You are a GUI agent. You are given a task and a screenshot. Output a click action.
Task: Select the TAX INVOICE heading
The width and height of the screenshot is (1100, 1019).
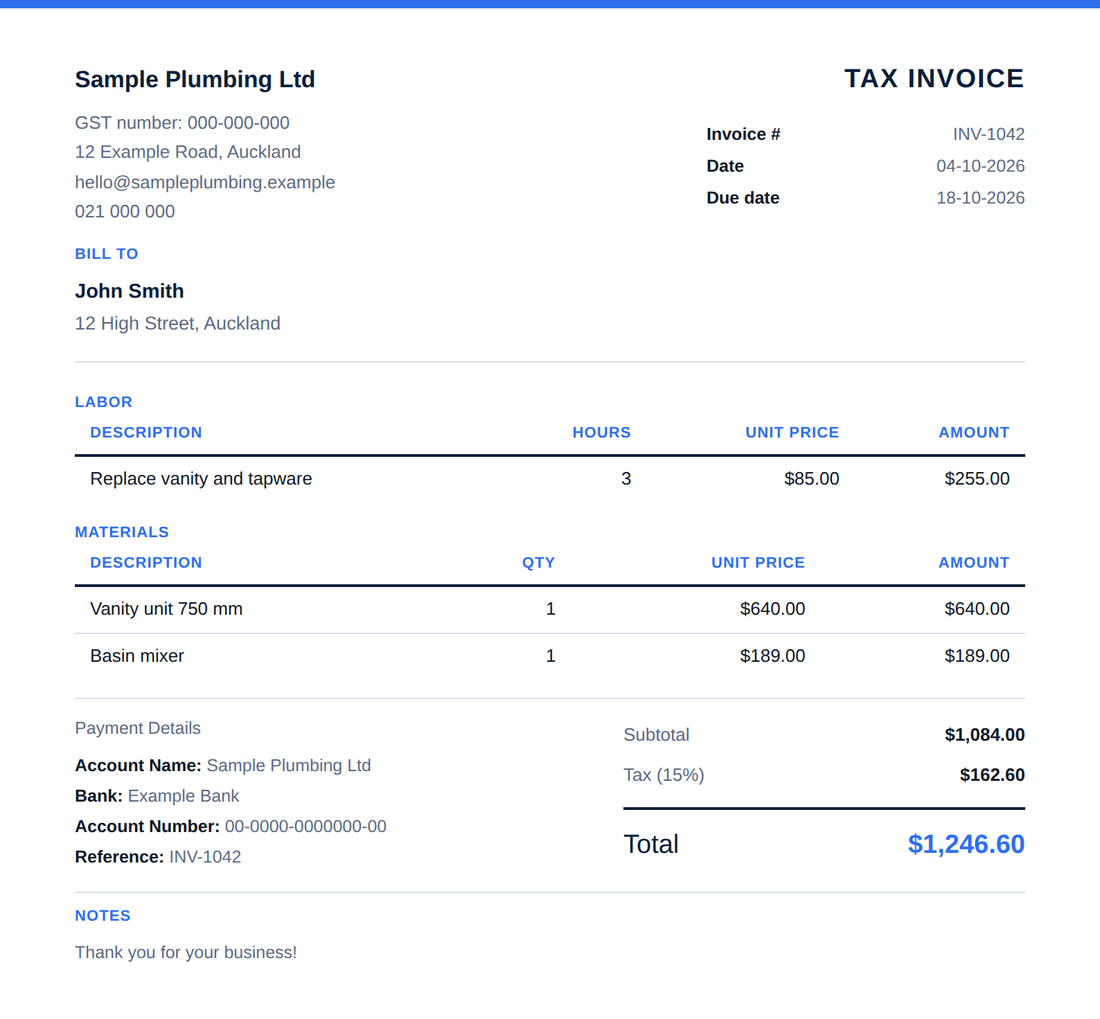click(934, 79)
